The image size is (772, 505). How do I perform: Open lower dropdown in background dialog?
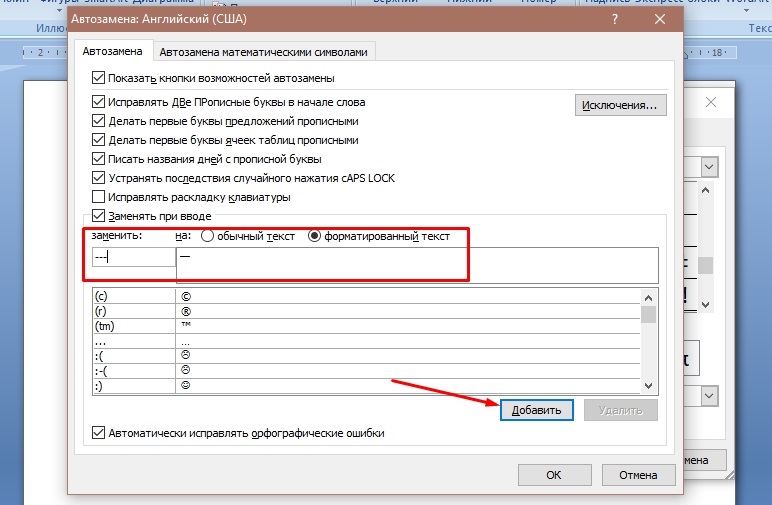709,396
